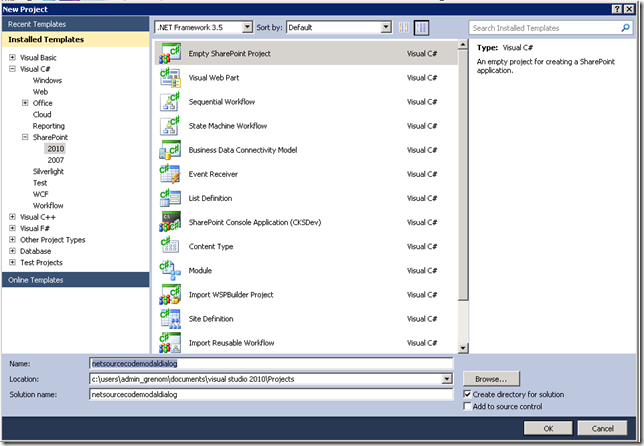Select the Silverlight category
This screenshot has height=446, width=644.
[48, 171]
